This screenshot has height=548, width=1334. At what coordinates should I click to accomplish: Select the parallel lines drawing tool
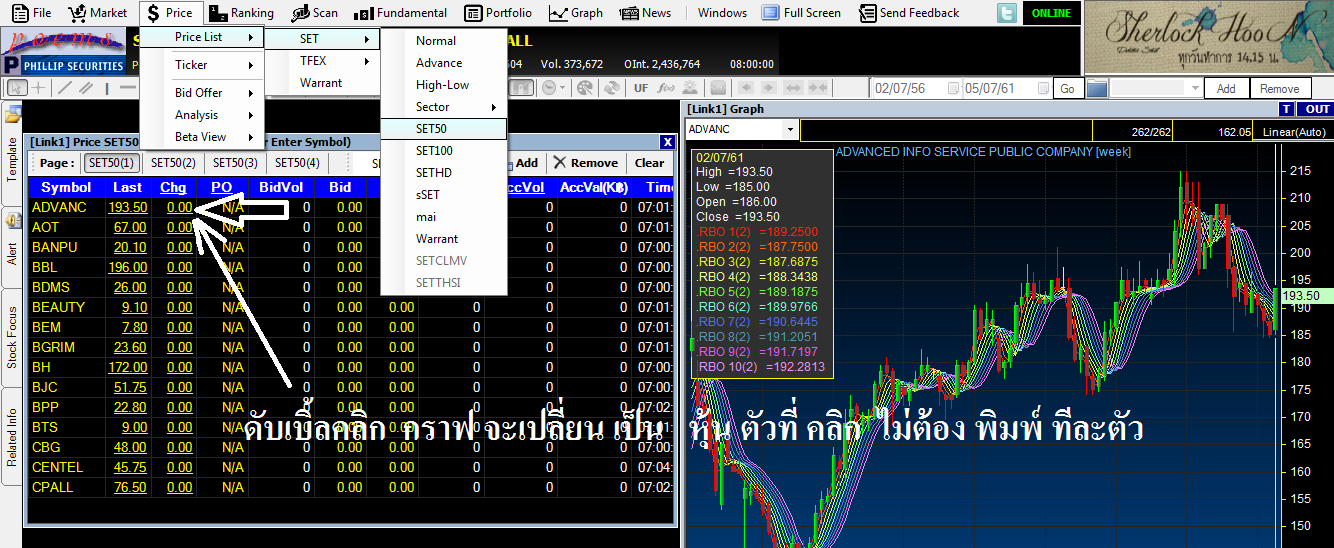85,88
